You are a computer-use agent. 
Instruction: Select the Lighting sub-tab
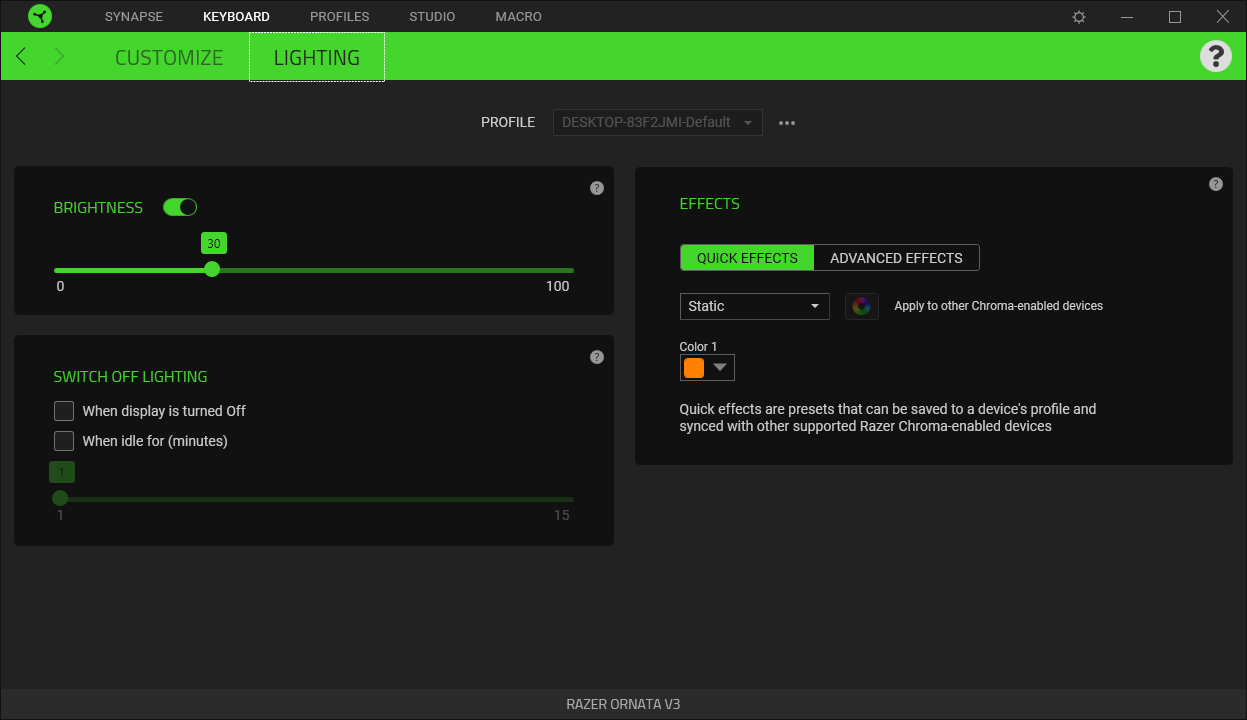[x=317, y=57]
